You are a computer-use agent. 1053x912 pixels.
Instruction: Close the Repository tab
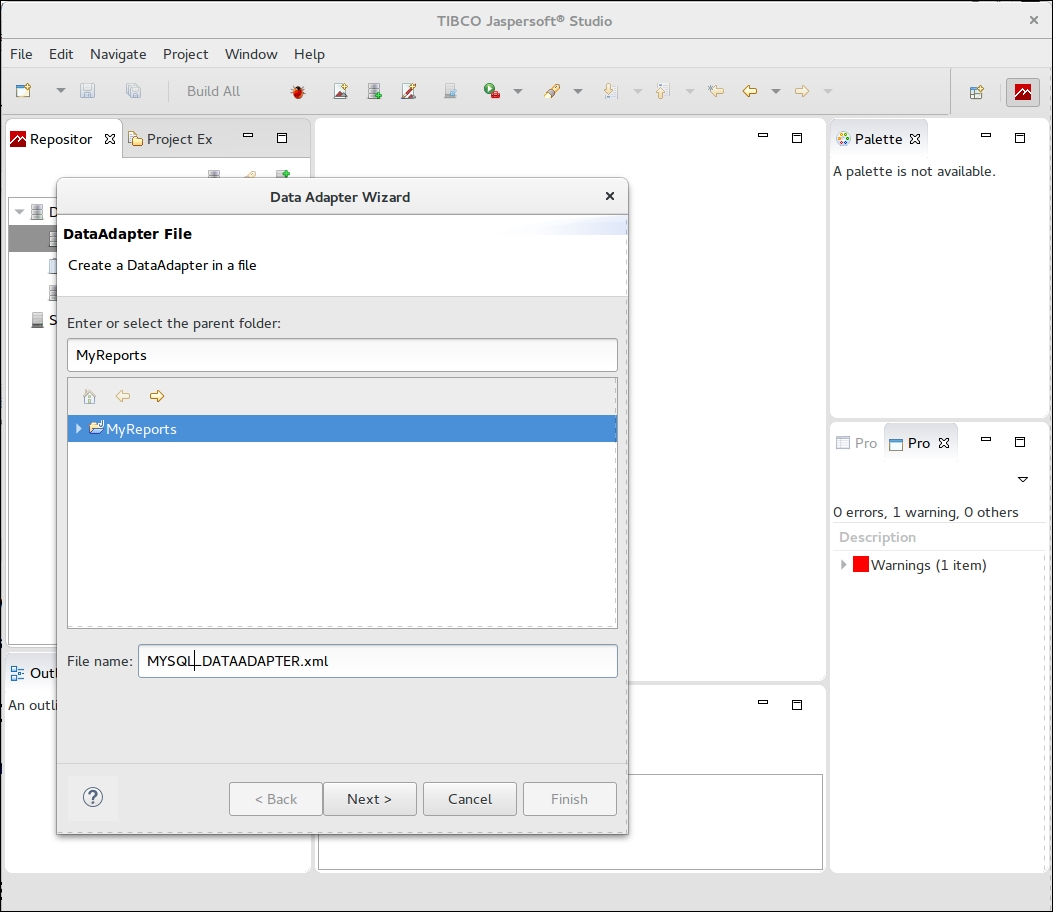coord(110,139)
